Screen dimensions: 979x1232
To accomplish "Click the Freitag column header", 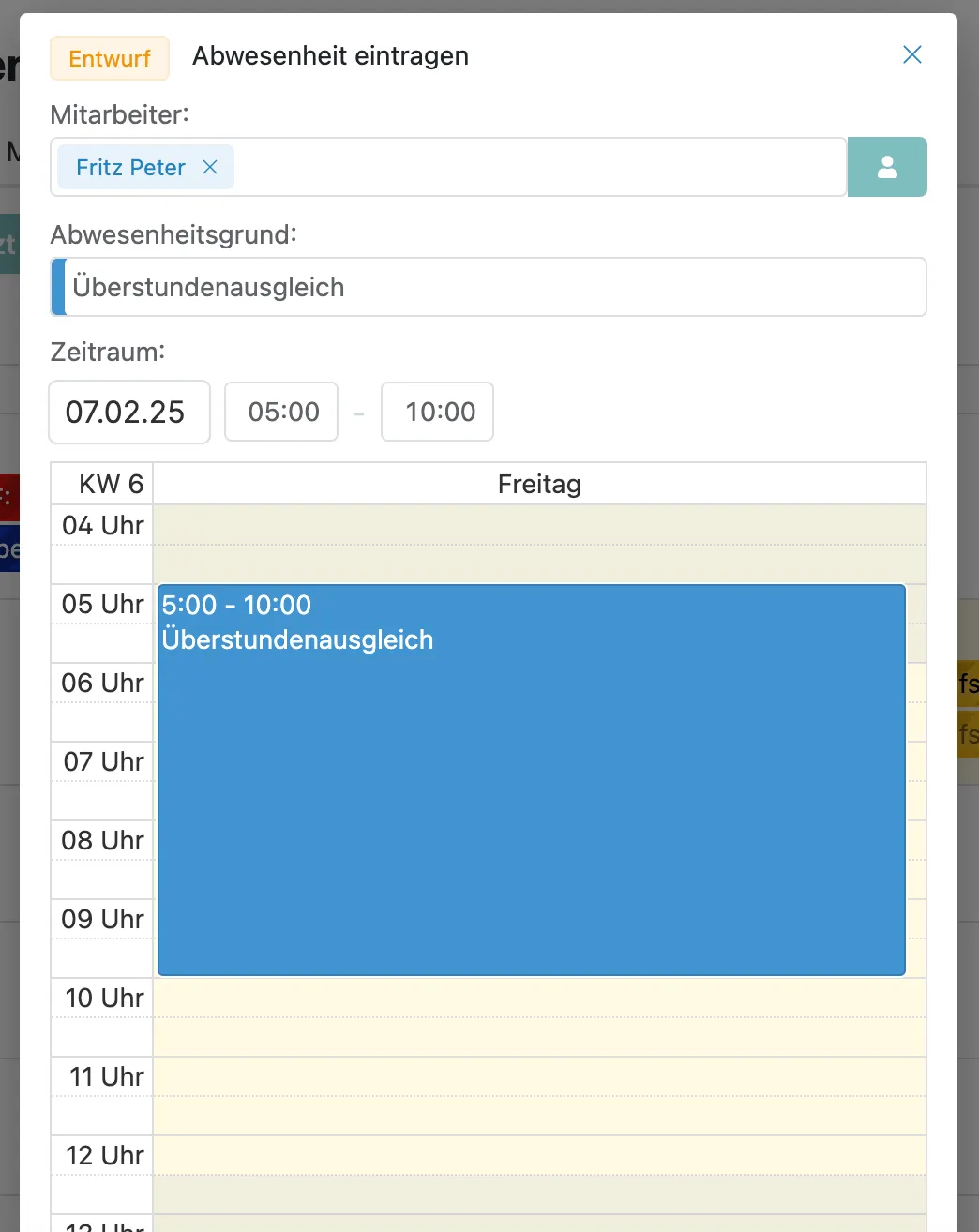I will [x=539, y=484].
